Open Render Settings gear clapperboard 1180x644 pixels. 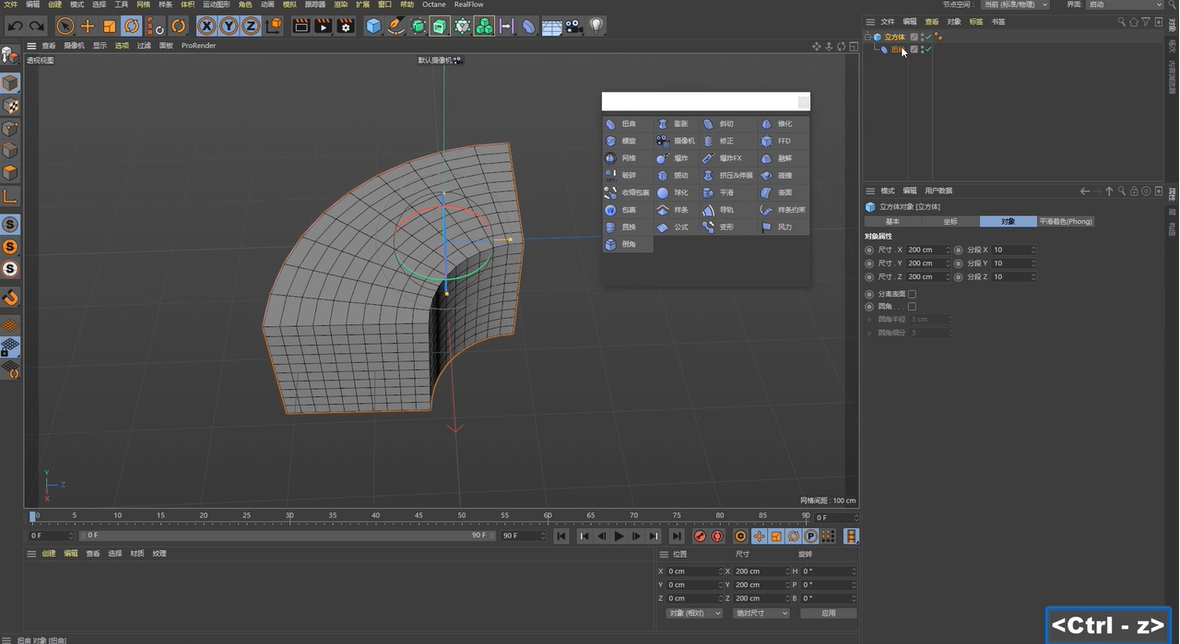coord(345,26)
